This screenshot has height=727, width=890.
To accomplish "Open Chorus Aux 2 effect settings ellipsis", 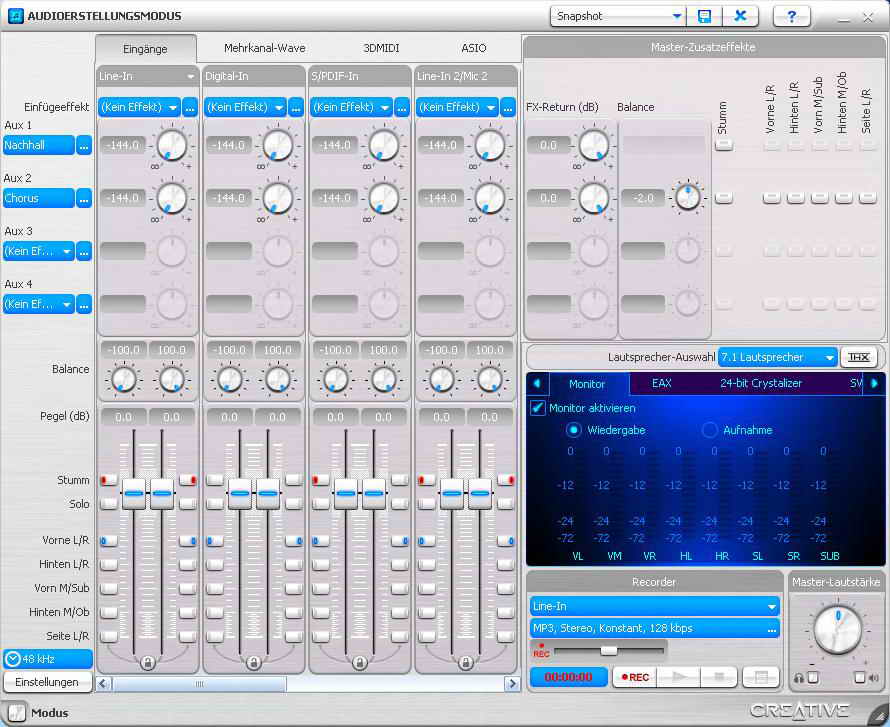I will coord(84,198).
